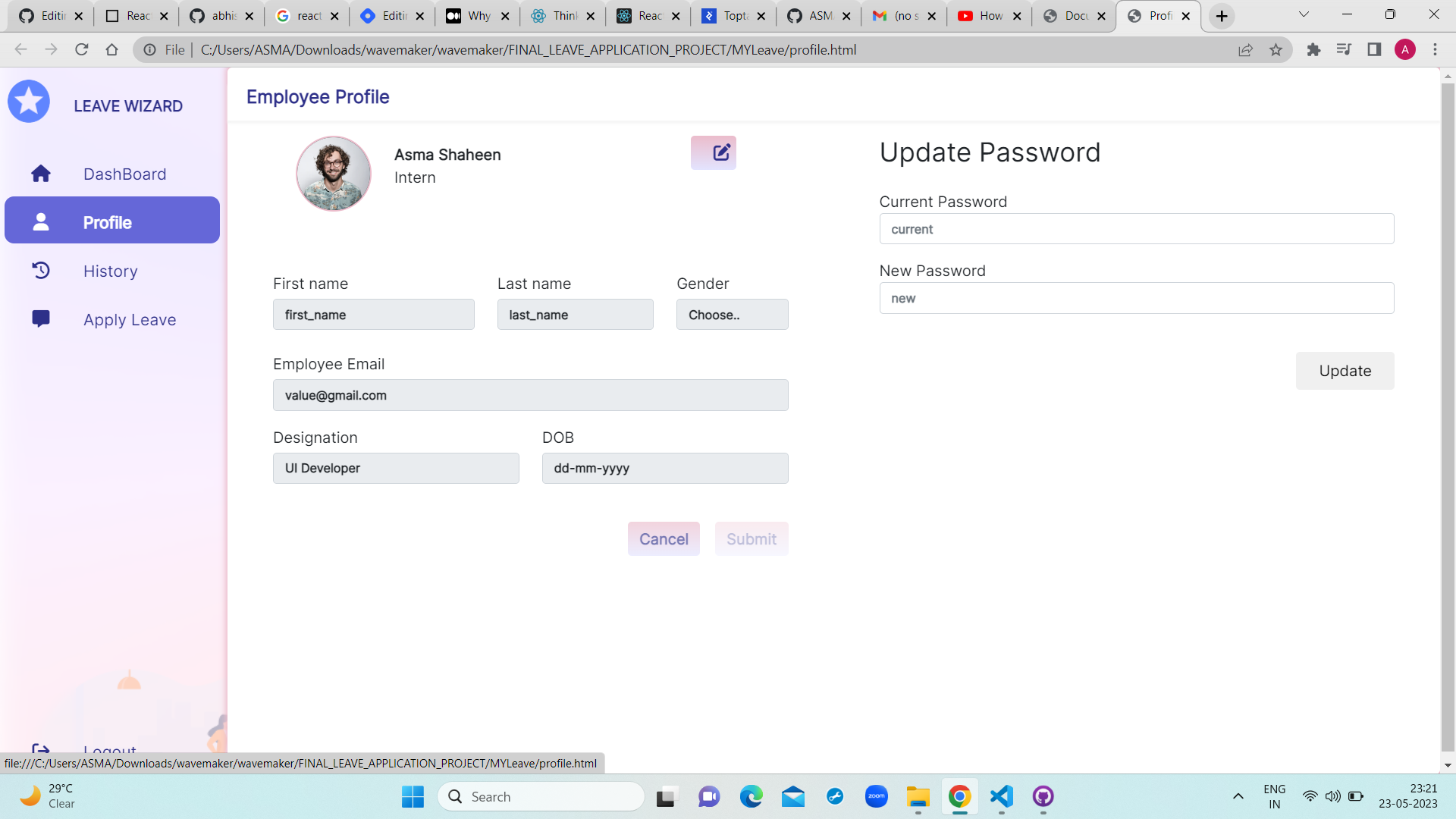
Task: Open the browser extensions puzzle icon
Action: pos(1313,49)
